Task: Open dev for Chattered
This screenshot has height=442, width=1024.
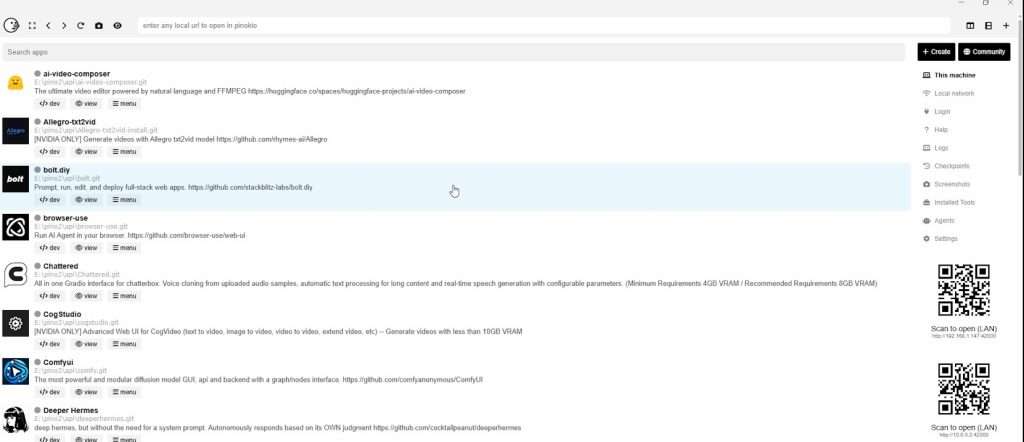Action: click(50, 296)
